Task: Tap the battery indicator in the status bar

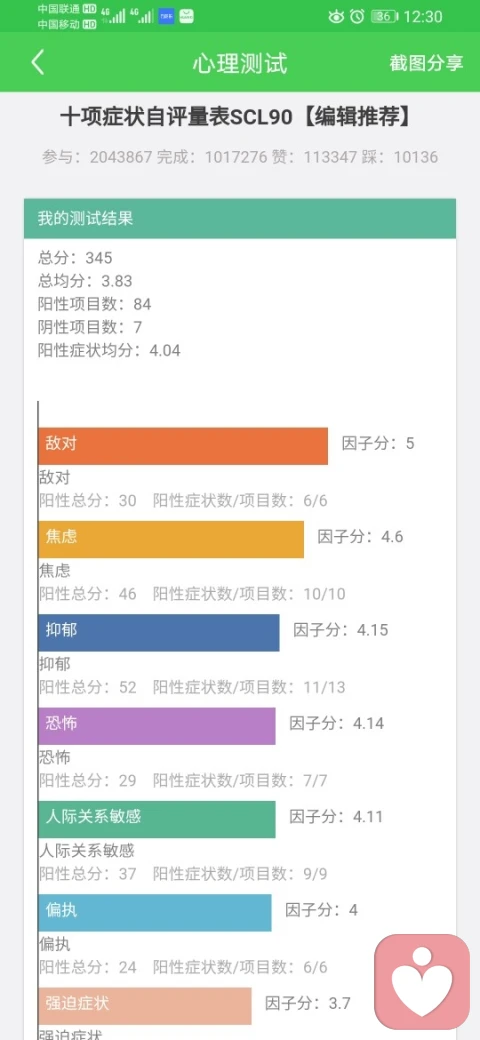Action: [x=385, y=17]
